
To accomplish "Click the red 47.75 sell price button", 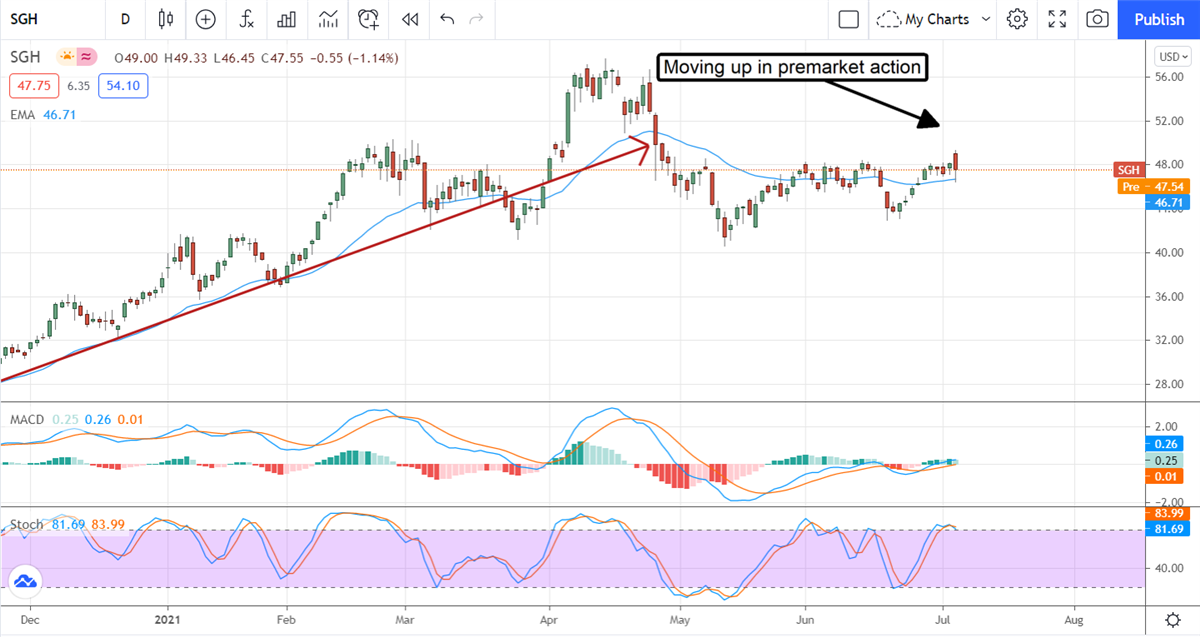I will click(x=30, y=86).
